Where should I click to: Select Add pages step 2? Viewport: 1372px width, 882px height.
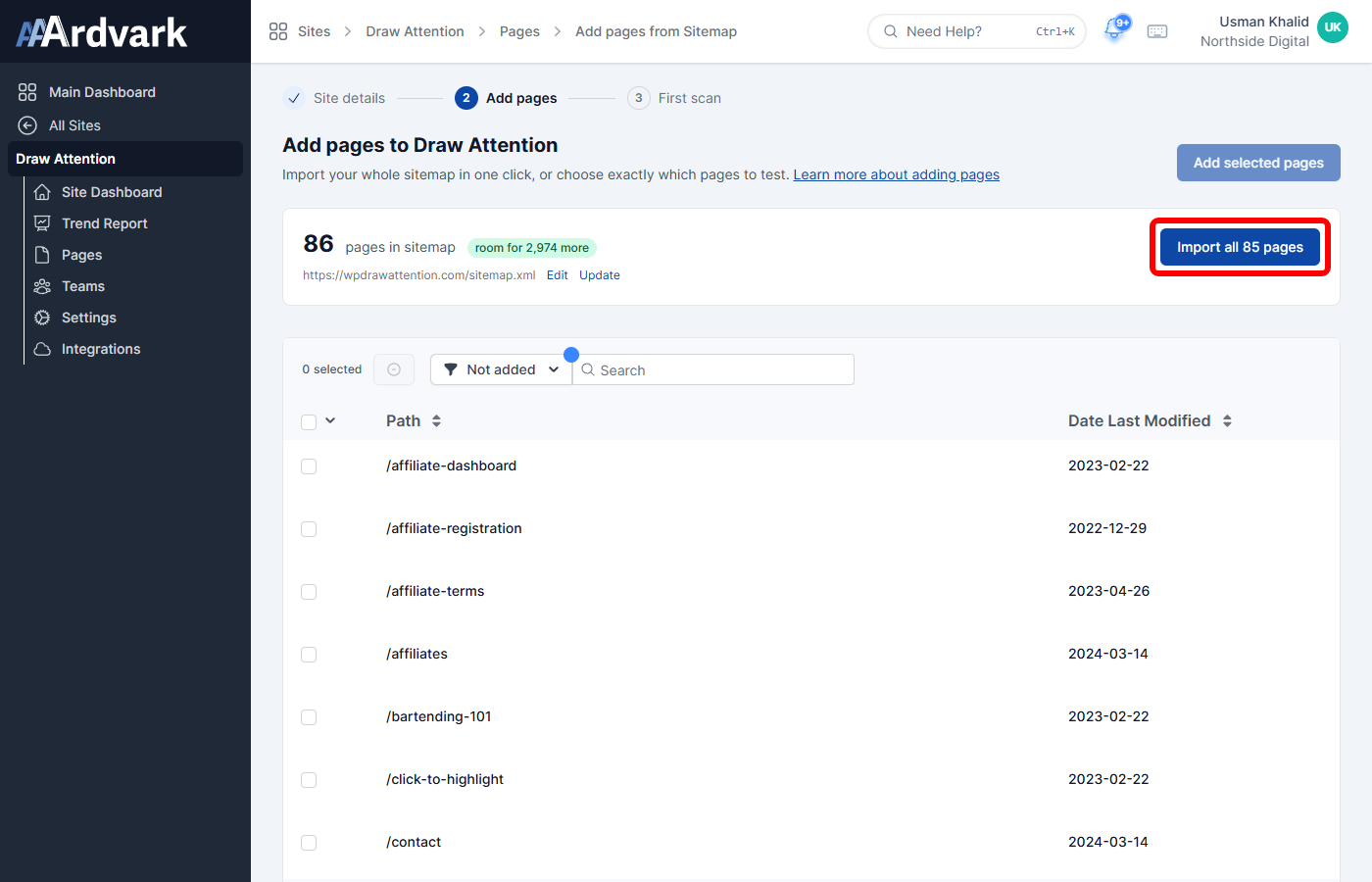506,98
